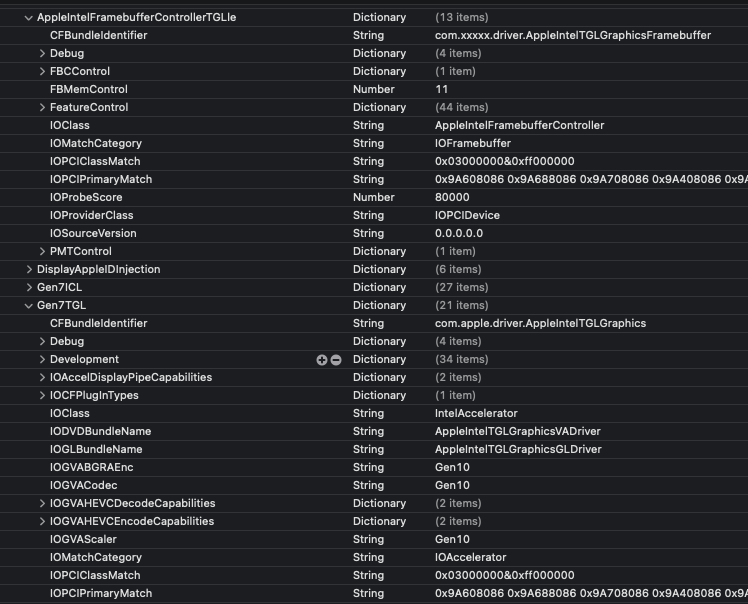The width and height of the screenshot is (748, 604).
Task: Expand the PMTControl dictionary
Action: pos(42,251)
